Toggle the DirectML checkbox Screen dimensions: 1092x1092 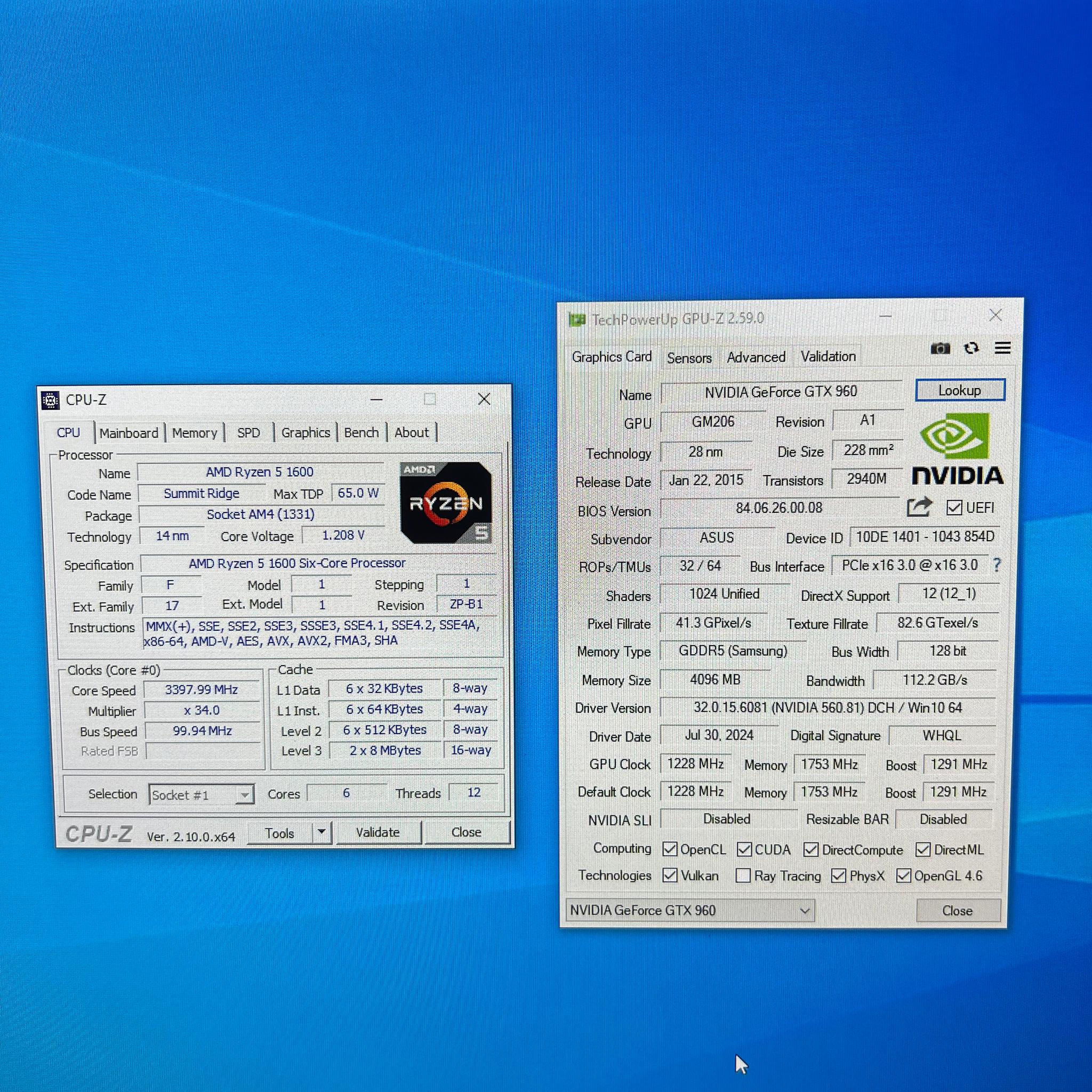point(923,849)
